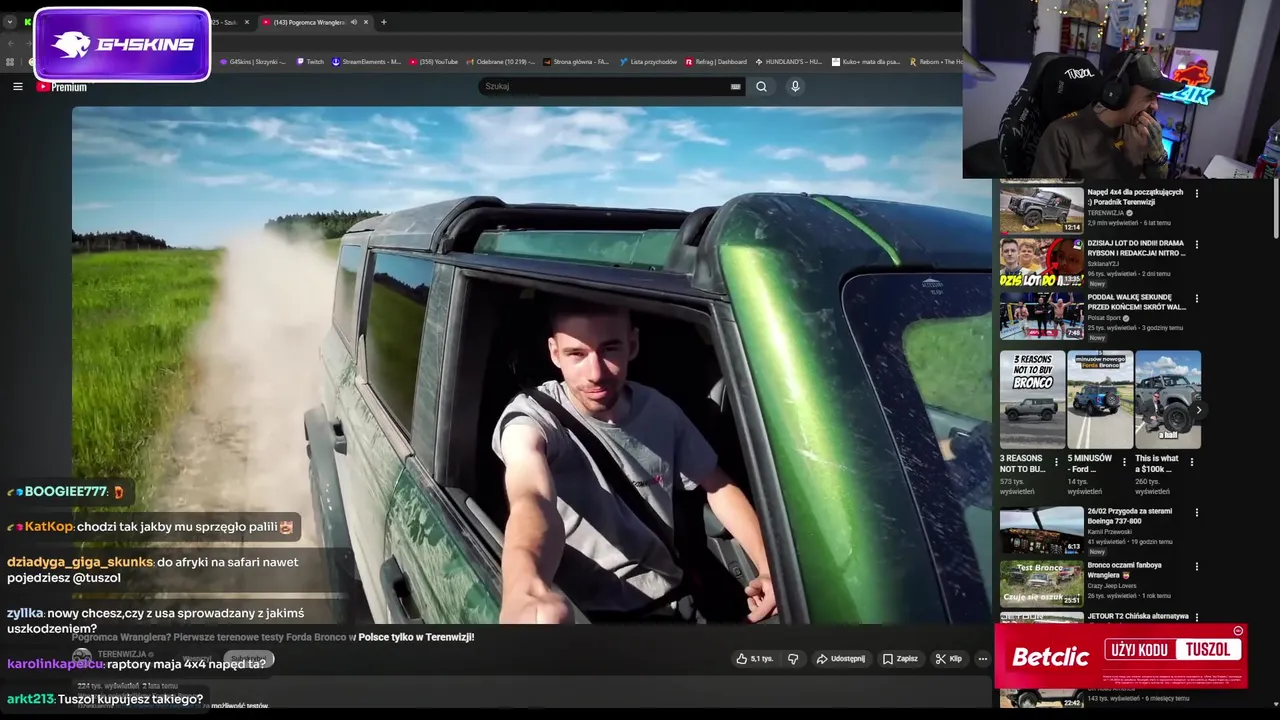Open the Twitch bookmark
Viewport: 1280px width, 720px height.
309,62
